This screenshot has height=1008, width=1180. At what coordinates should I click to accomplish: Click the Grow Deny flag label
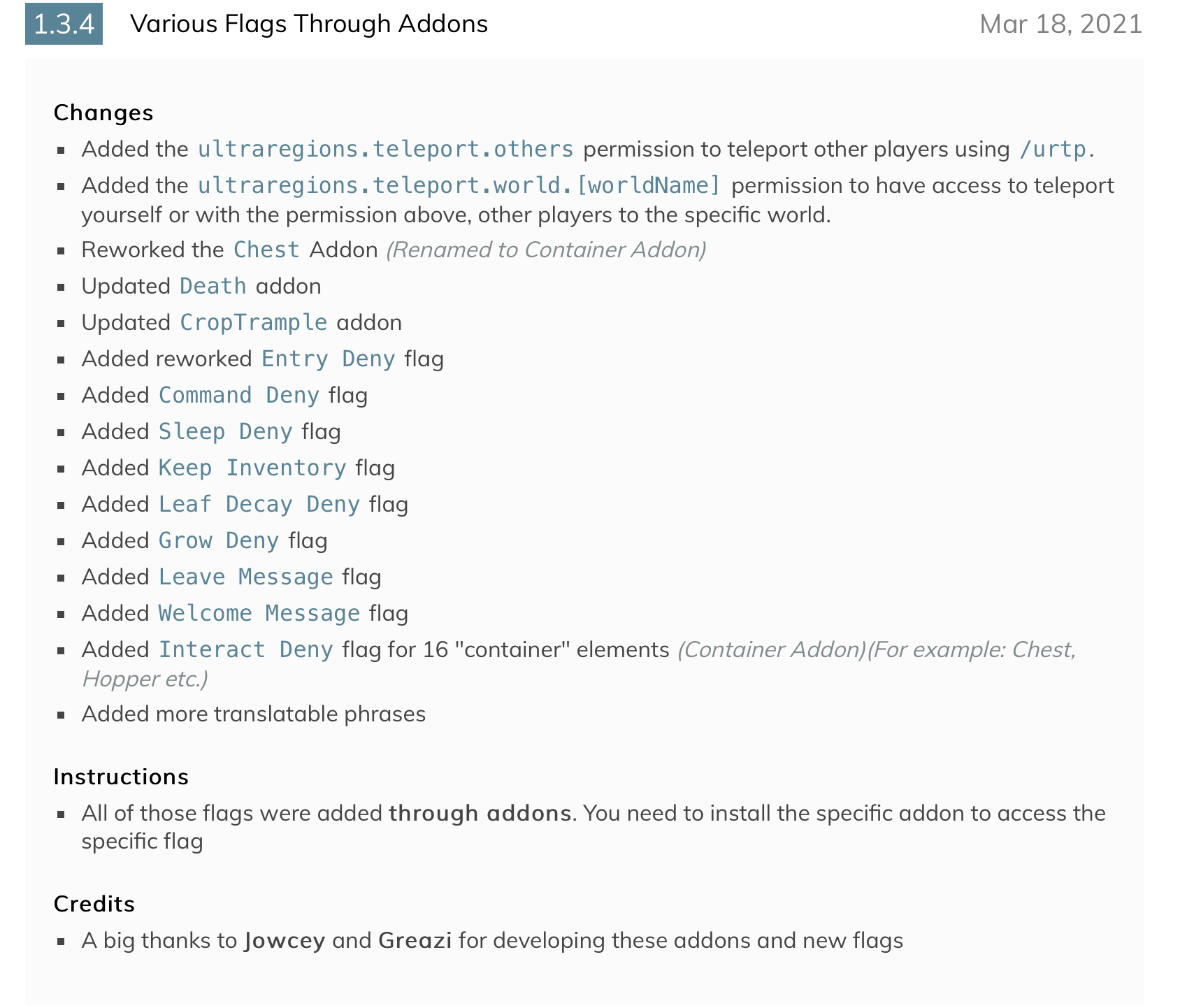[x=219, y=540]
